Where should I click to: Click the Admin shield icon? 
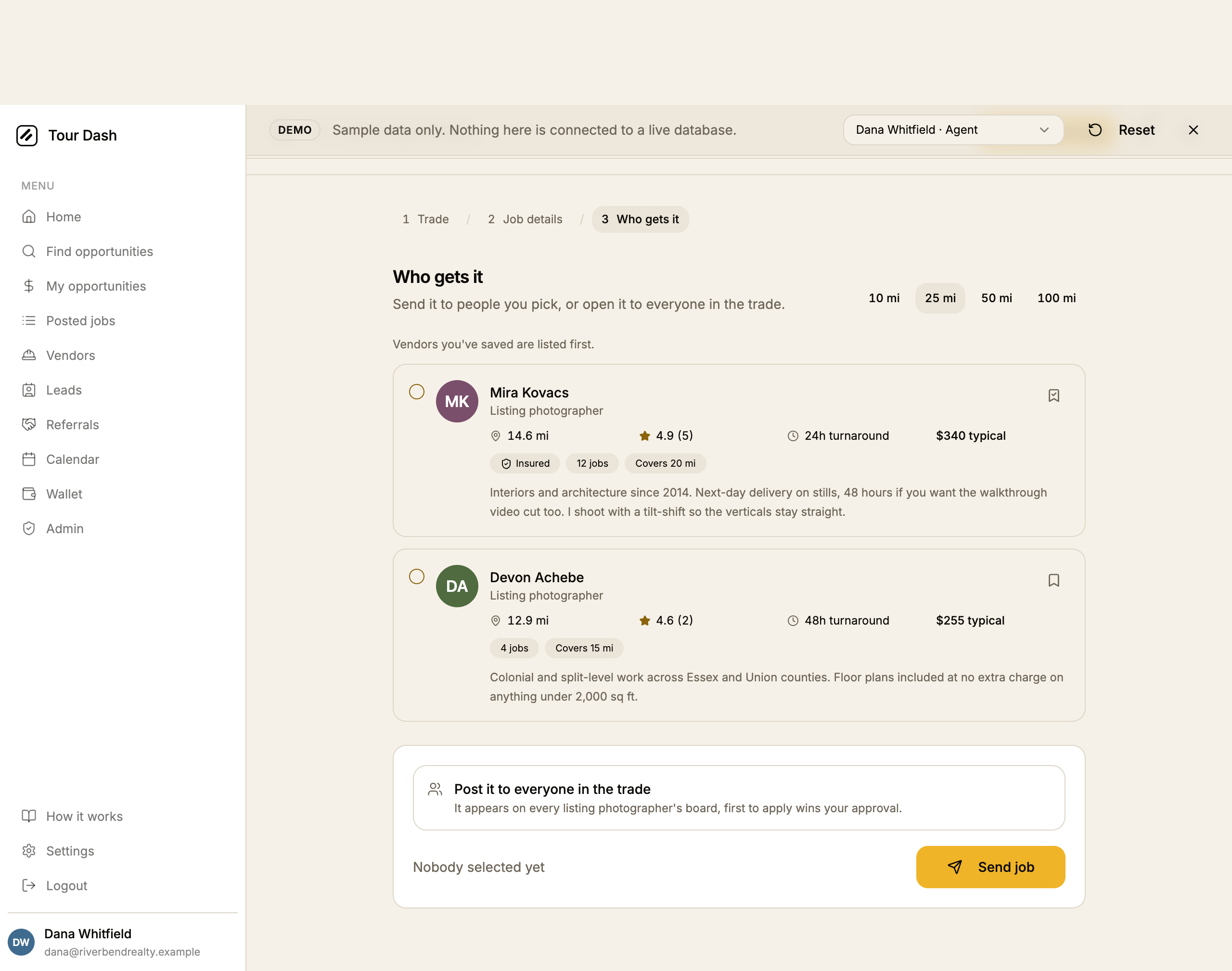(29, 529)
